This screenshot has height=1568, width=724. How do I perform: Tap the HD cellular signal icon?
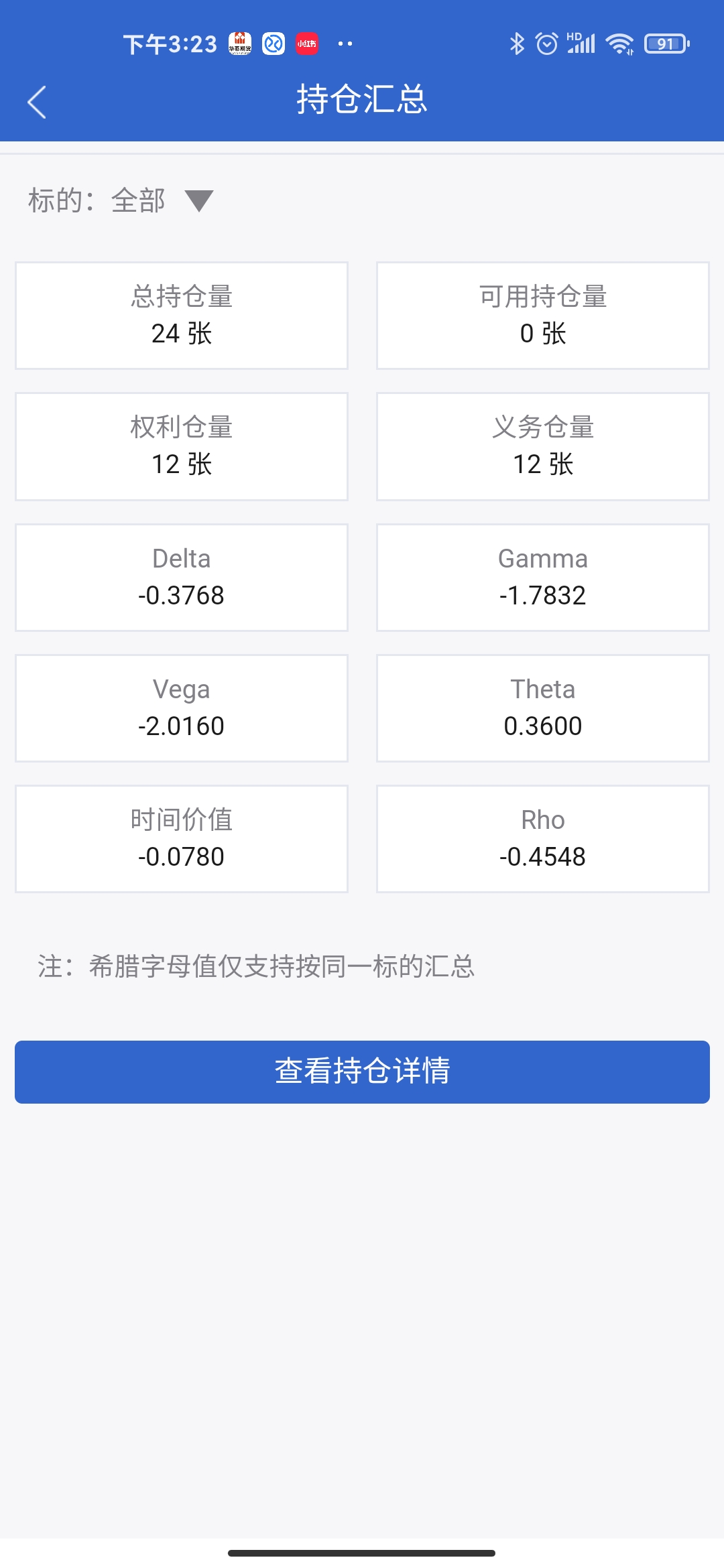(x=581, y=44)
